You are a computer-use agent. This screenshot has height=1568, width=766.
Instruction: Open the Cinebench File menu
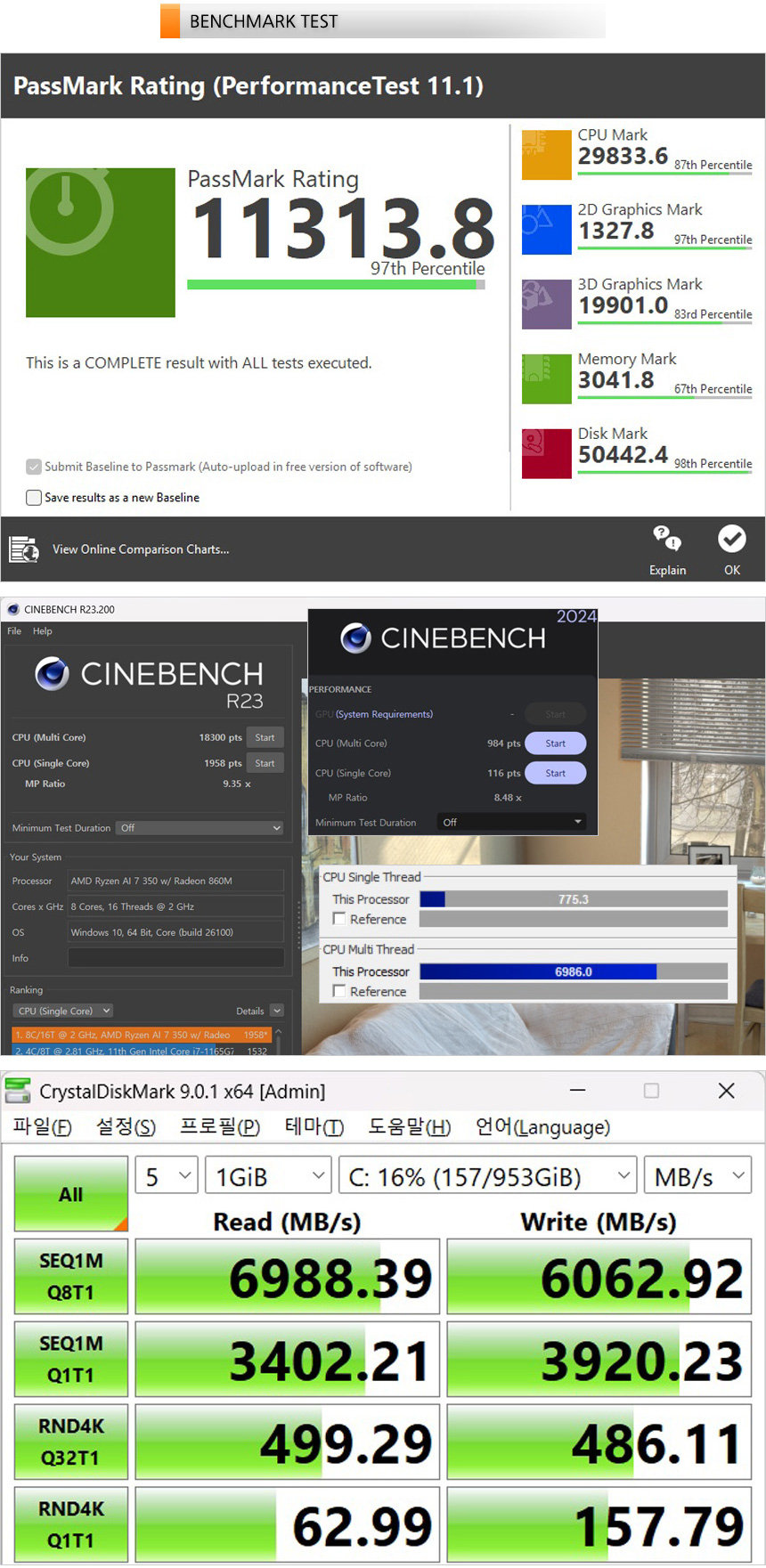[x=14, y=631]
